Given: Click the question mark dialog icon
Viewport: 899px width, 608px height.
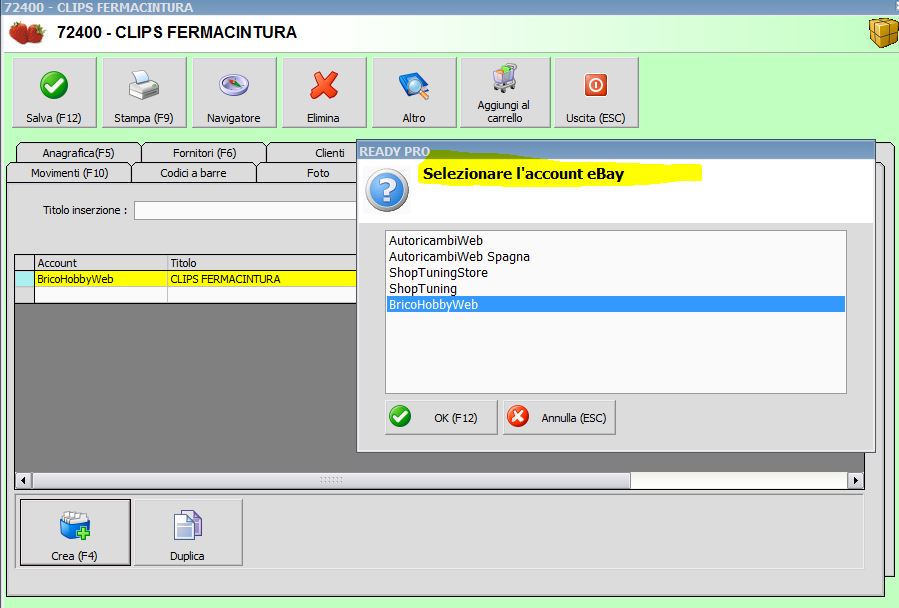Looking at the screenshot, I should 387,190.
